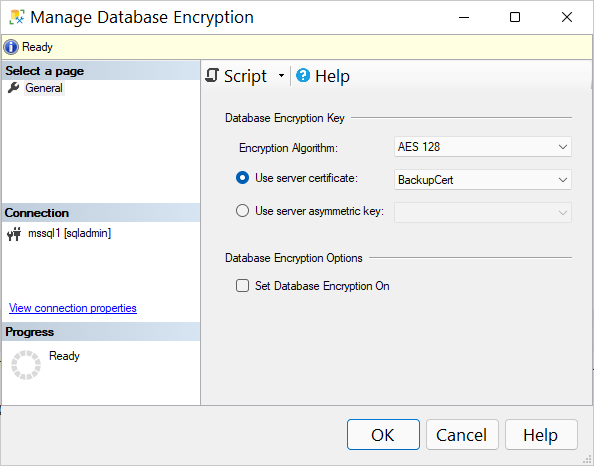Click the Database Encryption Options group label

click(294, 258)
